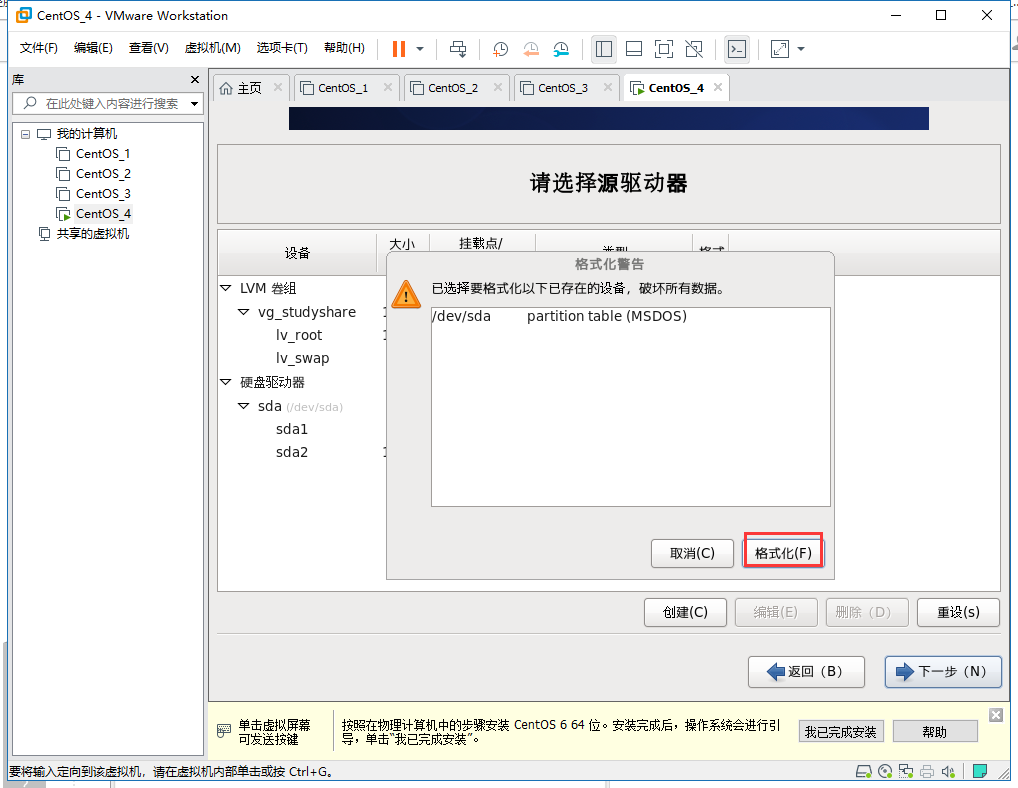The height and width of the screenshot is (788, 1018).
Task: Pause the running virtual machine
Action: (399, 49)
